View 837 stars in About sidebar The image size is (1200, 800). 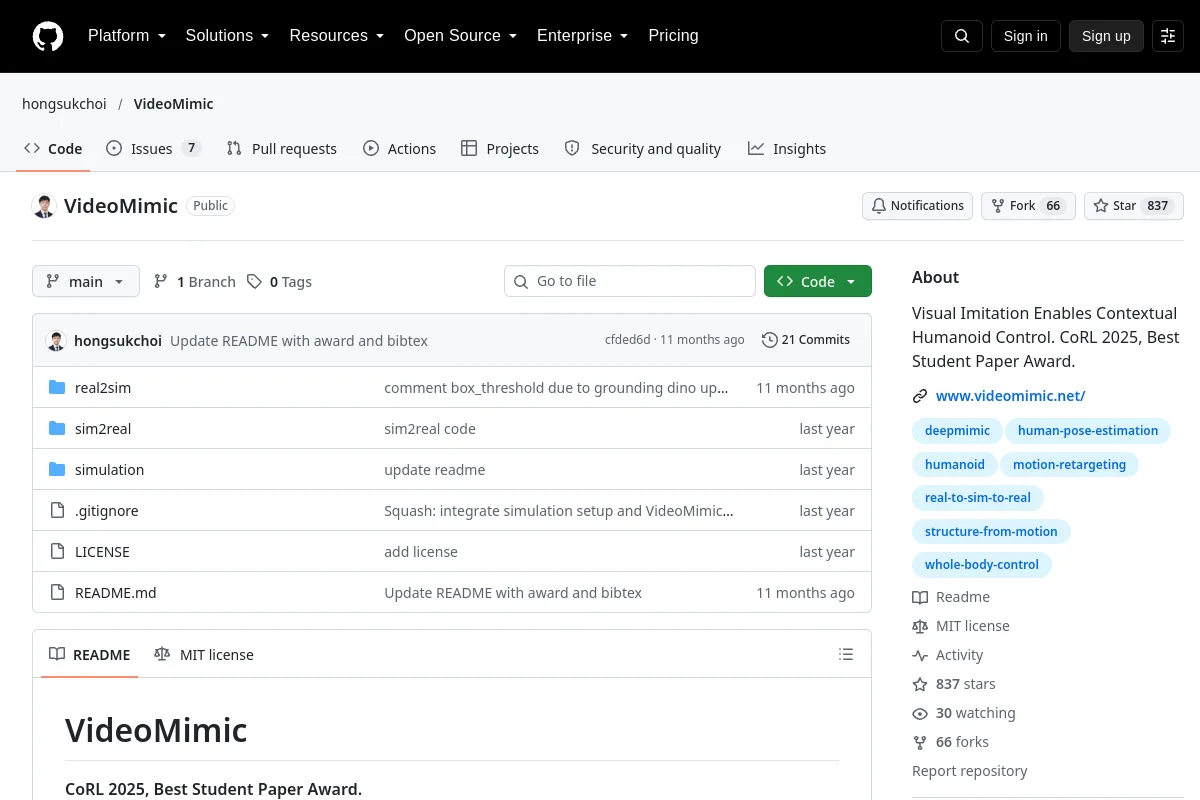954,684
